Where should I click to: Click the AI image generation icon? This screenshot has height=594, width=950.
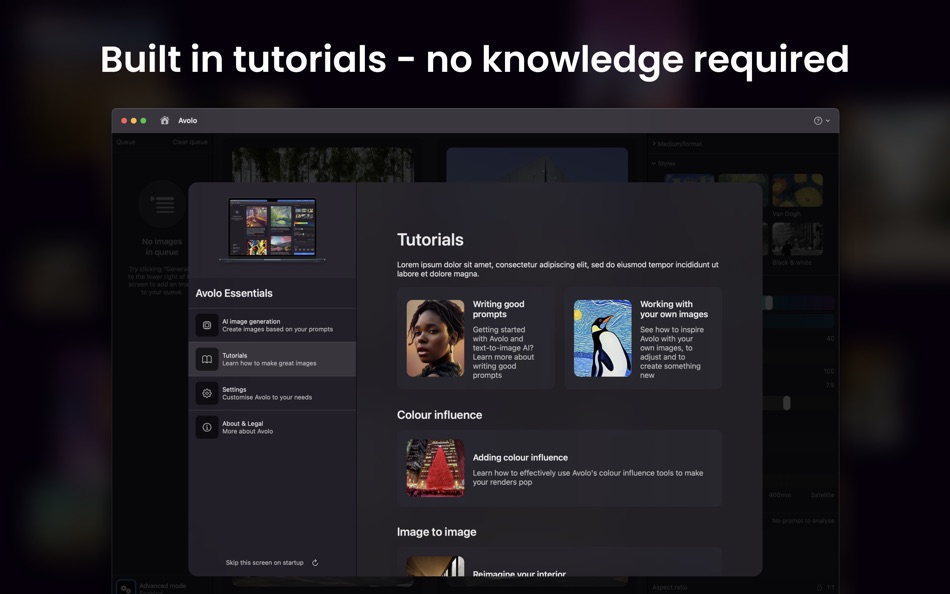click(207, 325)
